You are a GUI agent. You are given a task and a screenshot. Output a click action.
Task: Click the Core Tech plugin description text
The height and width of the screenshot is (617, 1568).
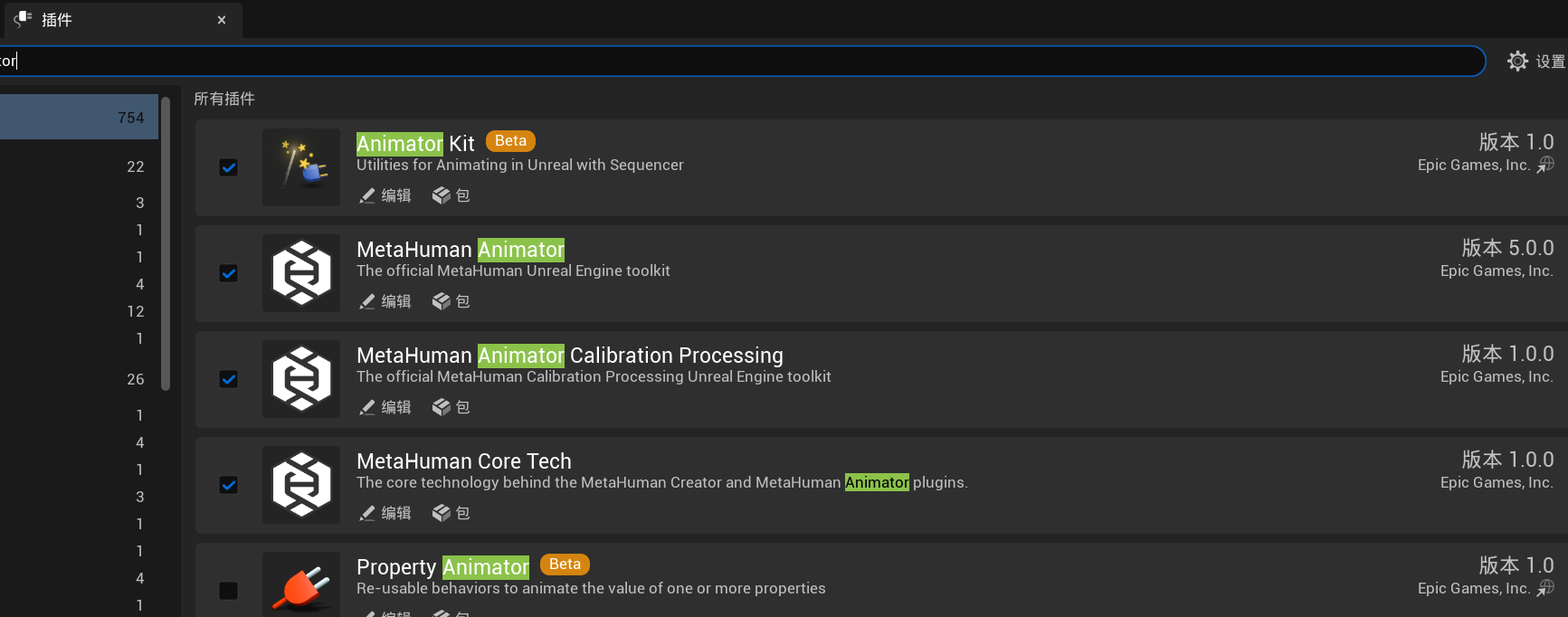pyautogui.click(x=662, y=482)
